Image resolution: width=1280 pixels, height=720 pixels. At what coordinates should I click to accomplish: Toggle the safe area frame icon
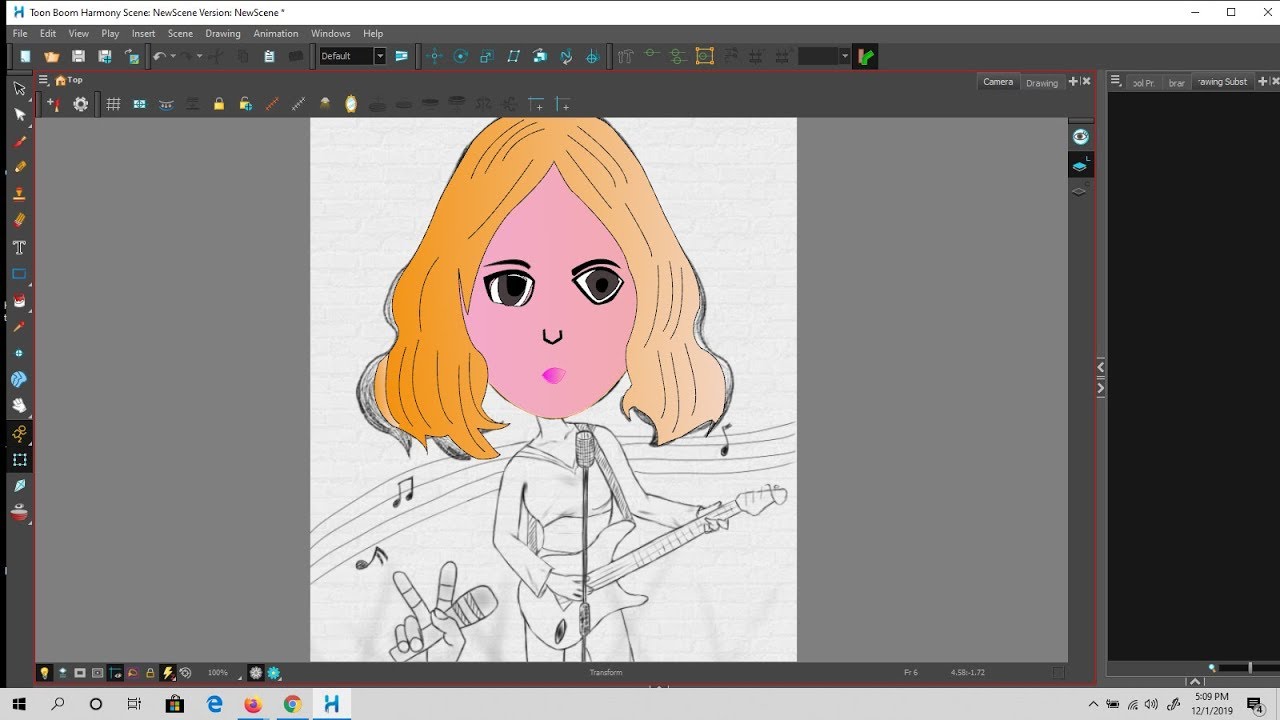click(98, 673)
